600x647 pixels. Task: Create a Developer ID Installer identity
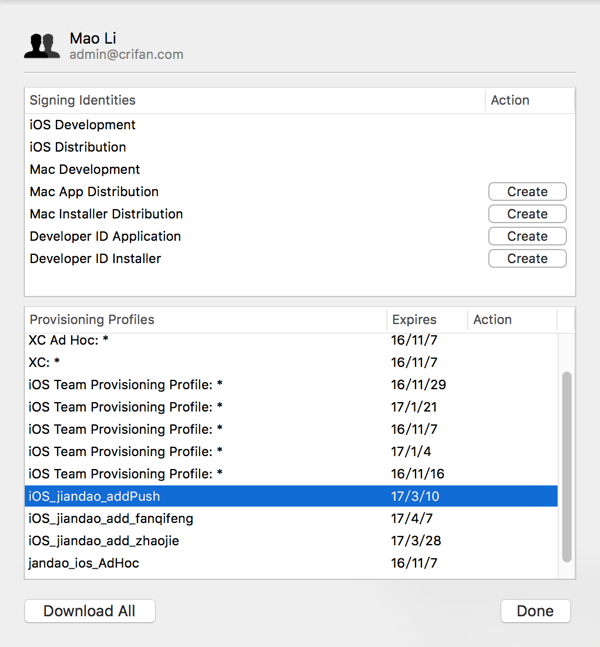pyautogui.click(x=527, y=258)
